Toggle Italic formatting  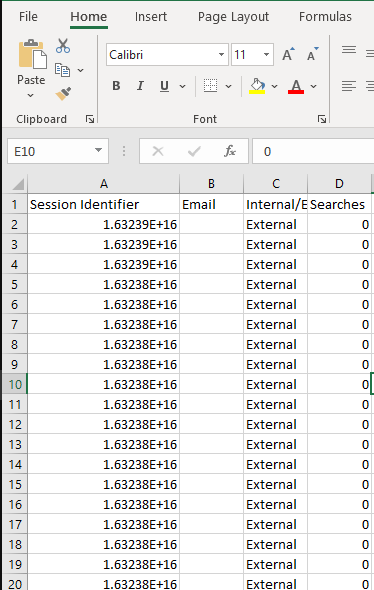point(140,86)
